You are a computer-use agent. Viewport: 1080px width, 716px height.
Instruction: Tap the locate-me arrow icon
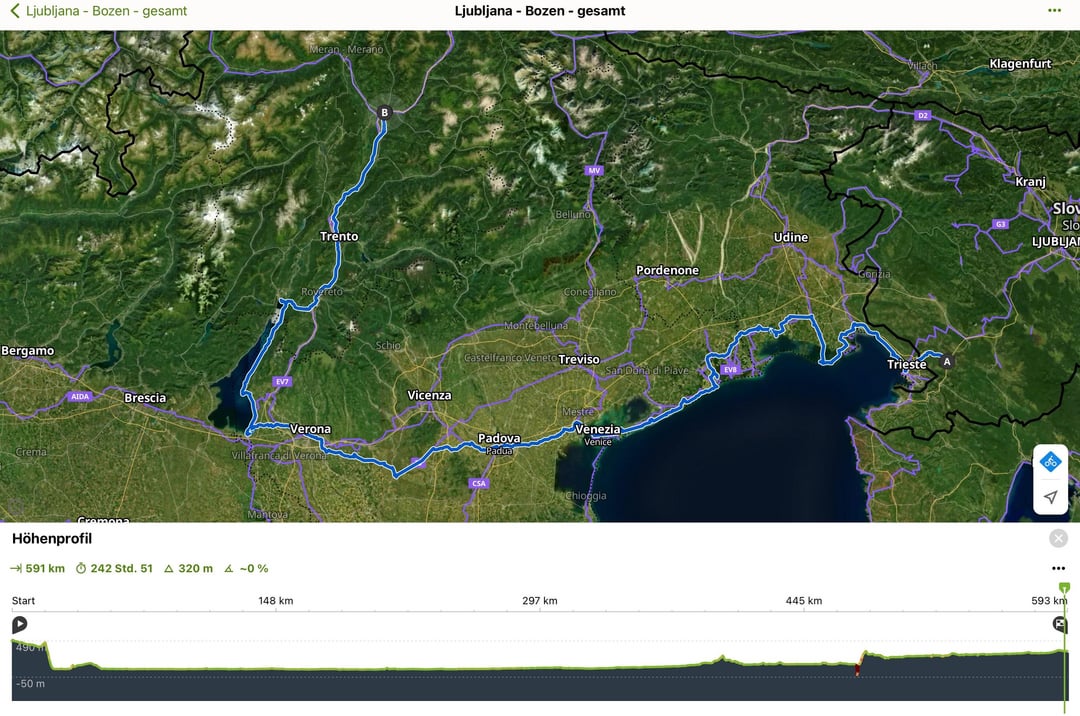pyautogui.click(x=1050, y=497)
